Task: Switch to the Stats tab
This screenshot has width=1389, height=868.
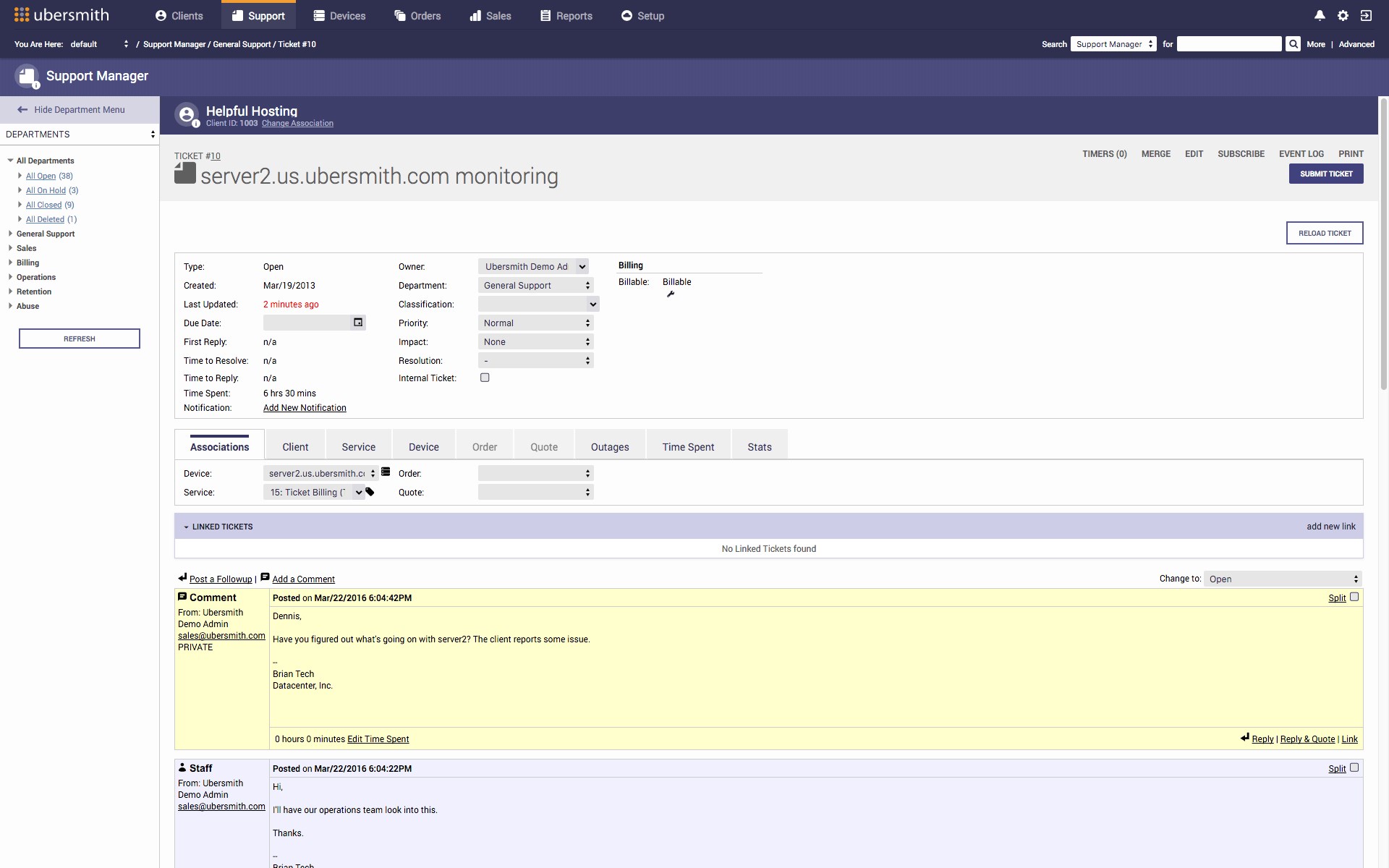Action: point(760,446)
